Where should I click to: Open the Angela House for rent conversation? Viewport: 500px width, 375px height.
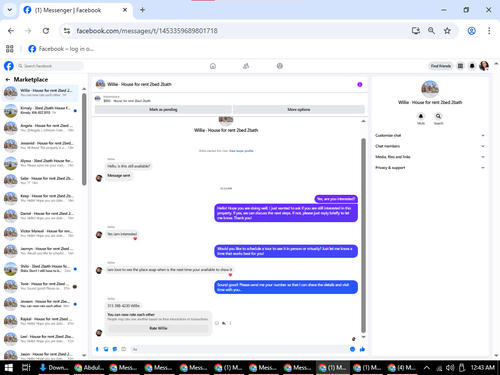40,128
